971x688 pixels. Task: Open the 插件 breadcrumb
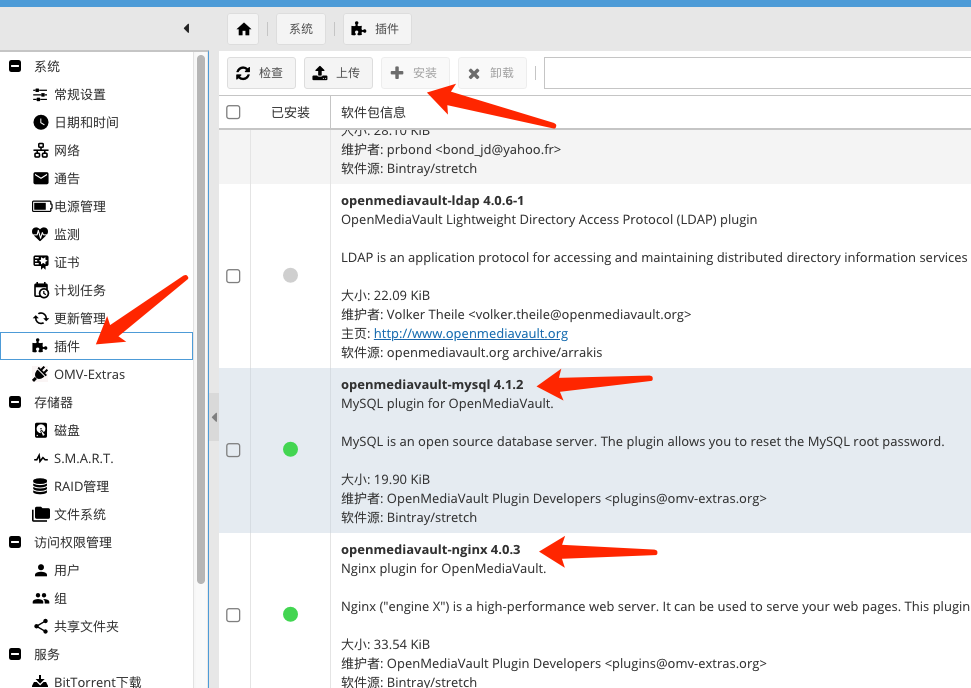click(x=377, y=29)
